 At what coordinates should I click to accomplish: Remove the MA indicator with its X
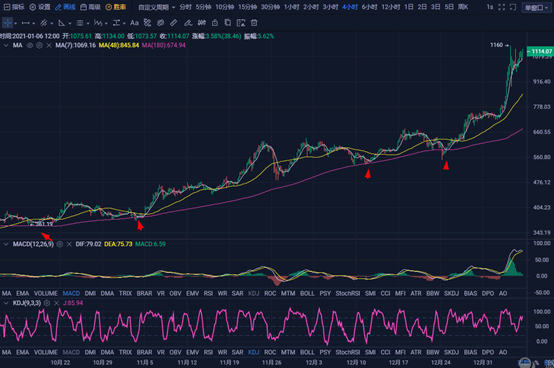pos(49,45)
